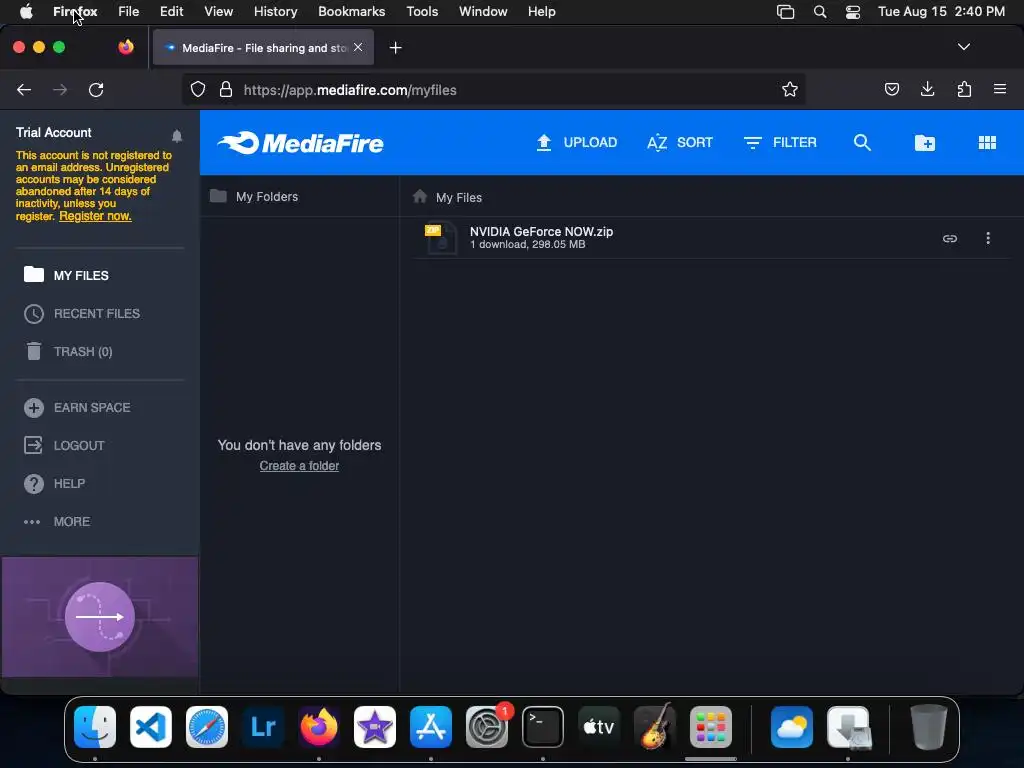View site security lock info
1024x768 pixels.
(x=225, y=89)
